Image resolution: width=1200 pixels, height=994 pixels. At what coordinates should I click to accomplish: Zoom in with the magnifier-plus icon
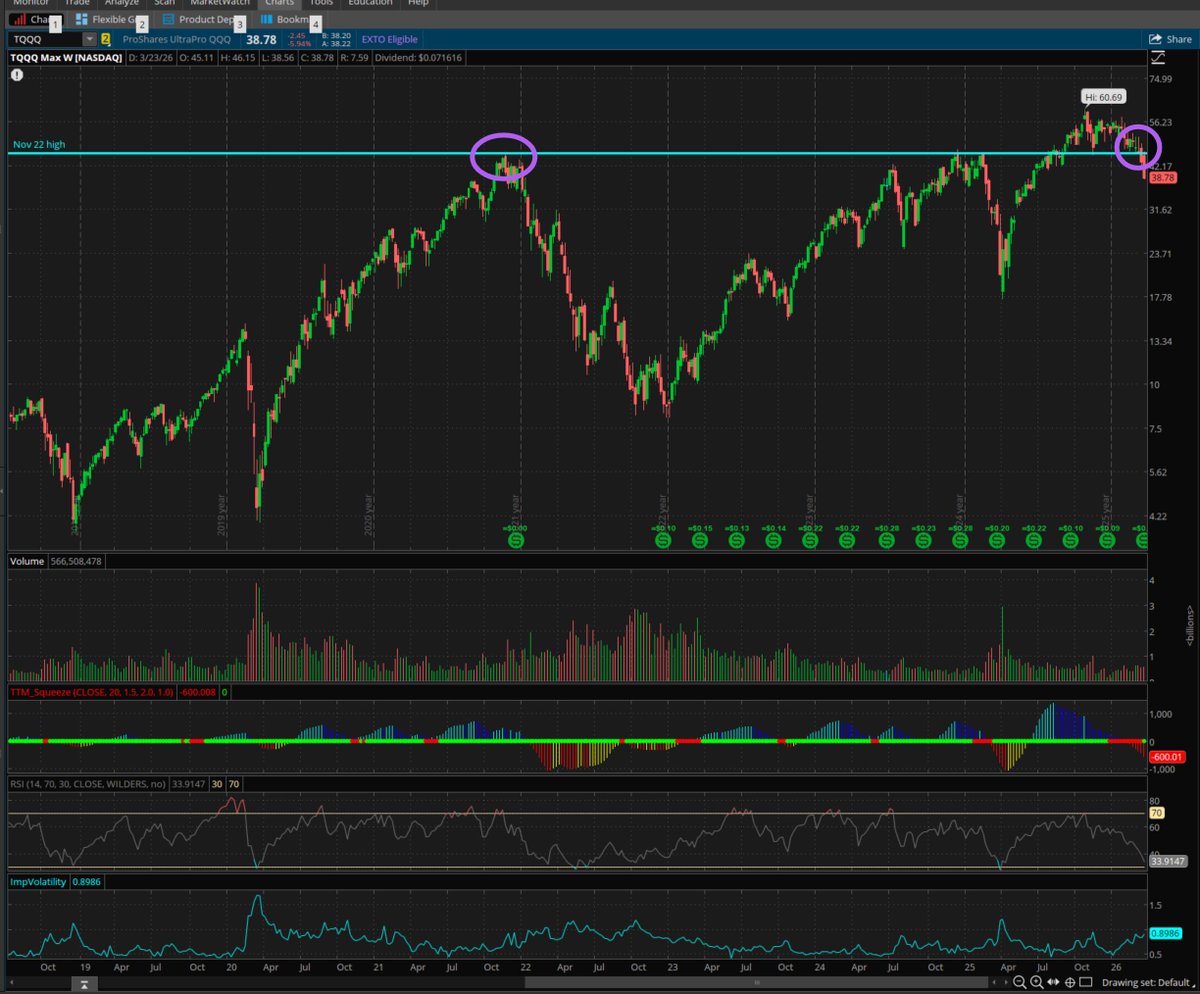coord(1036,983)
